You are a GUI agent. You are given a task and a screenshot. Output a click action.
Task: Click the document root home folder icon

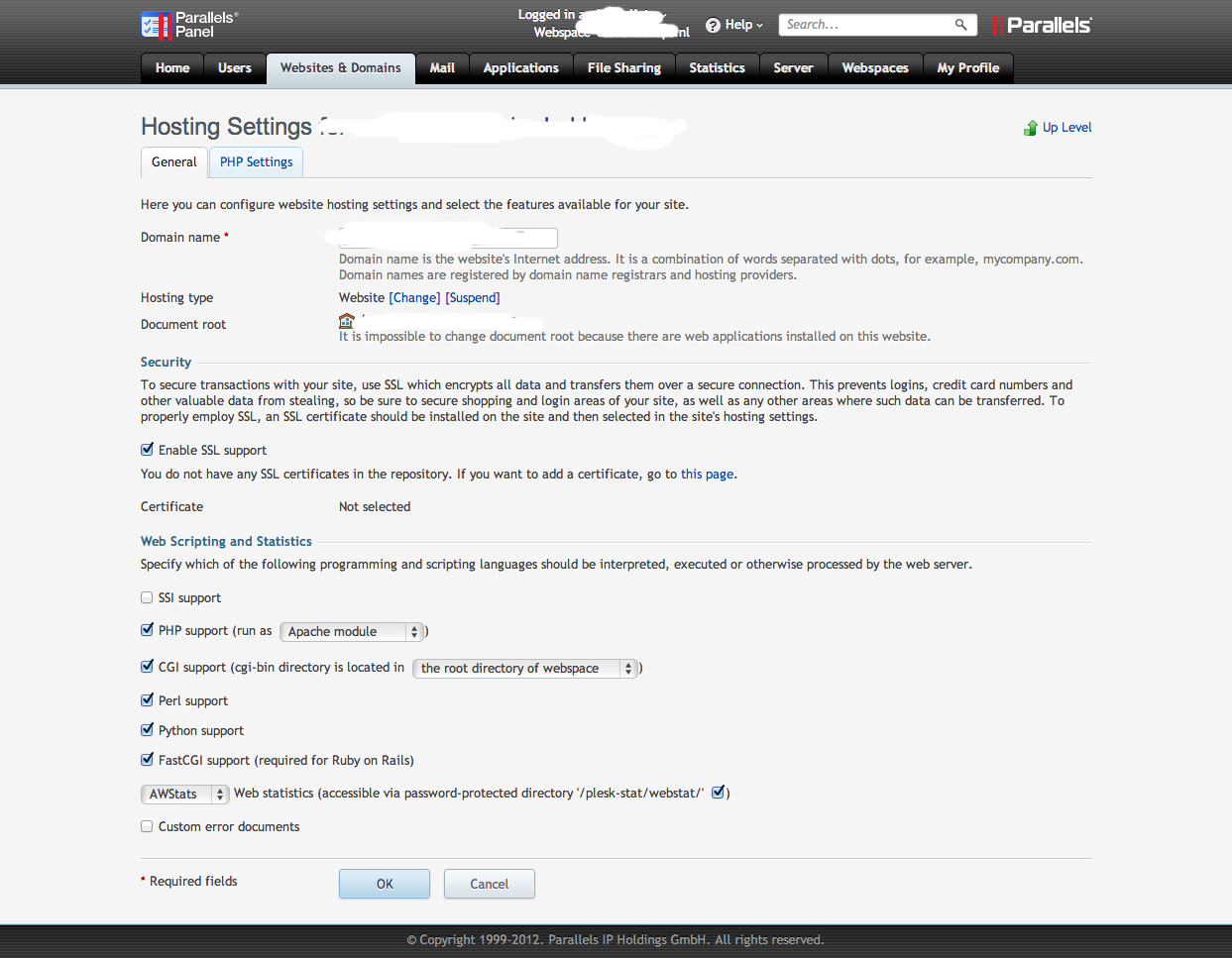click(x=347, y=320)
